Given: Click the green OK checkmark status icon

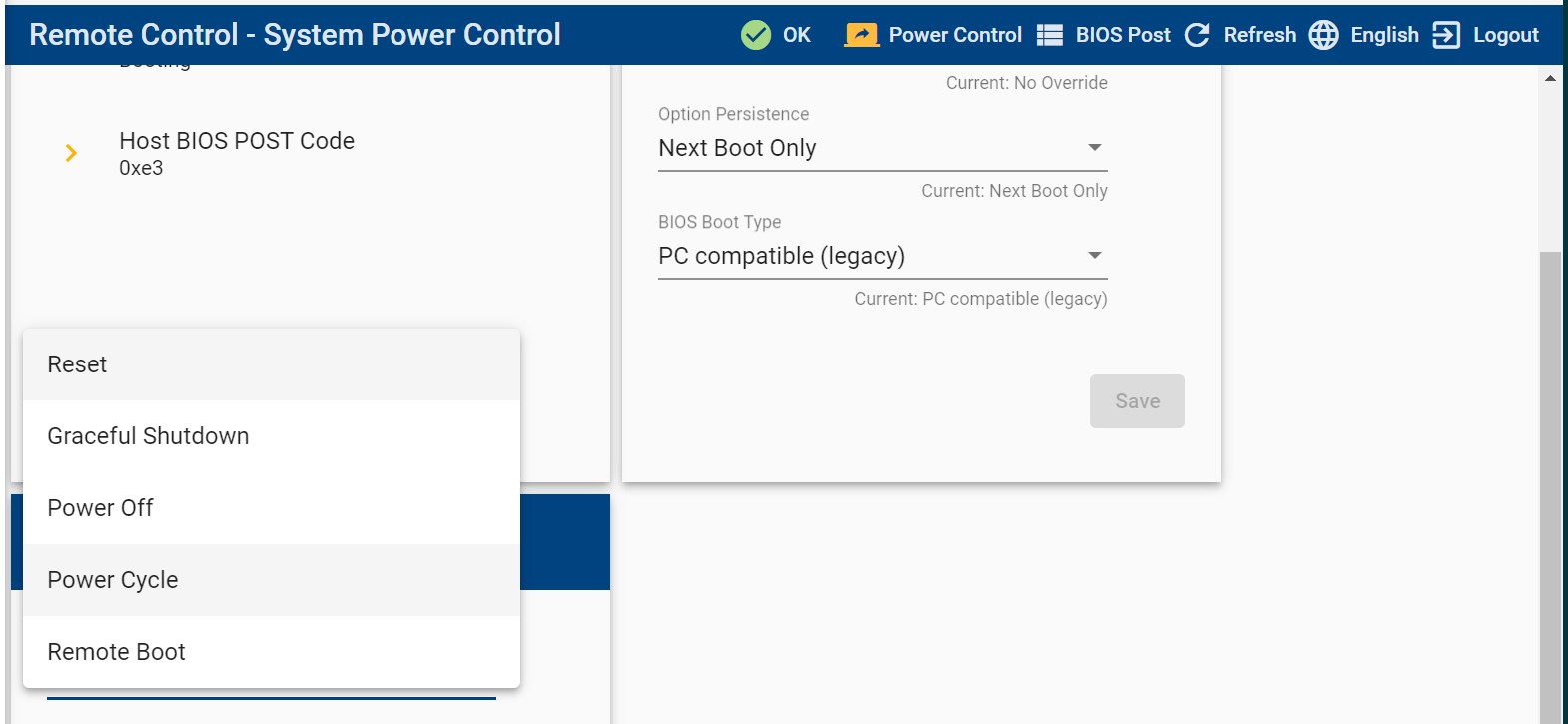Looking at the screenshot, I should pyautogui.click(x=756, y=35).
